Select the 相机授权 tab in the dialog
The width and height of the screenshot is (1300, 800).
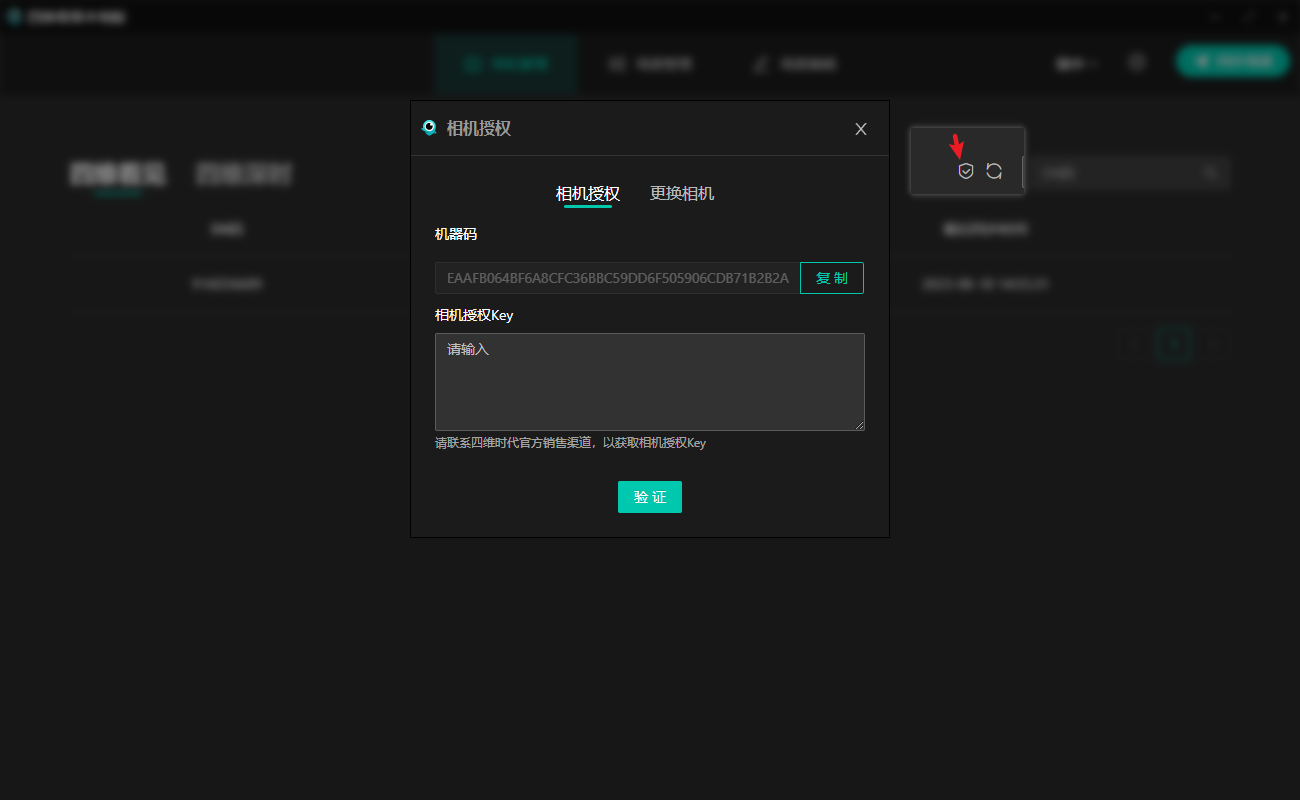587,194
